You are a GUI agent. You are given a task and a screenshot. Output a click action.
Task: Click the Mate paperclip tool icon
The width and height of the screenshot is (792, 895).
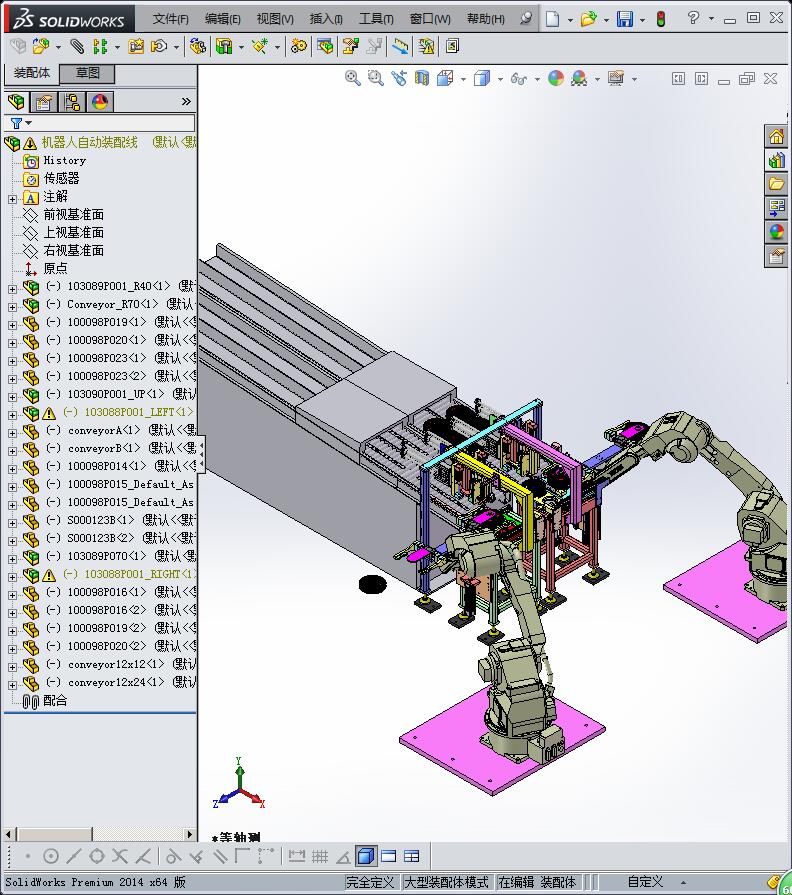click(77, 46)
